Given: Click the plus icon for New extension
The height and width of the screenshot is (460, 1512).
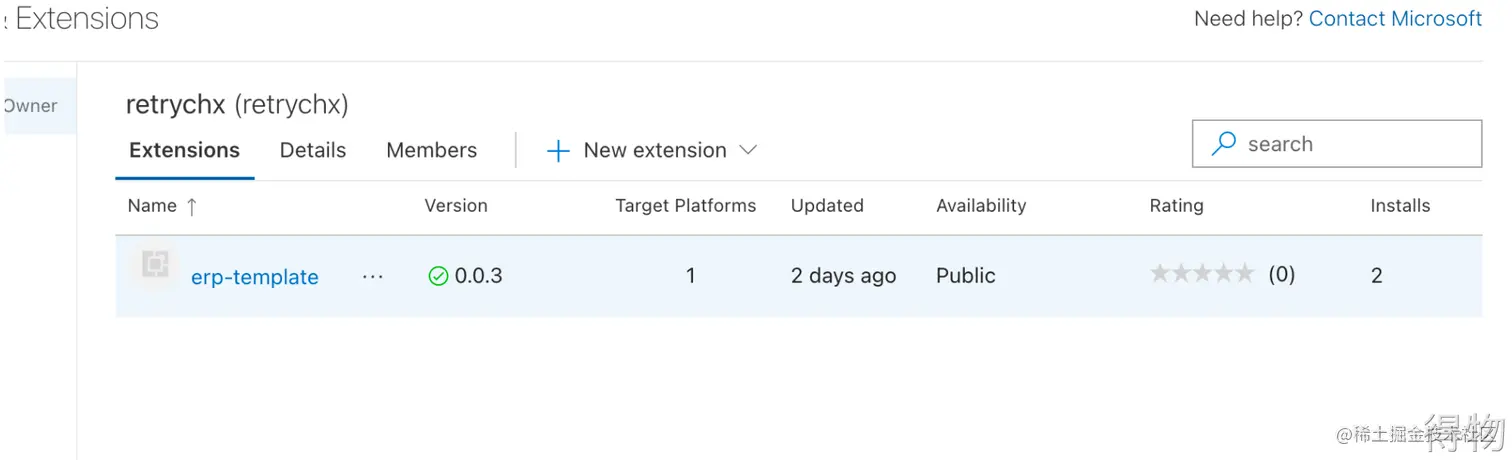Looking at the screenshot, I should pos(558,151).
